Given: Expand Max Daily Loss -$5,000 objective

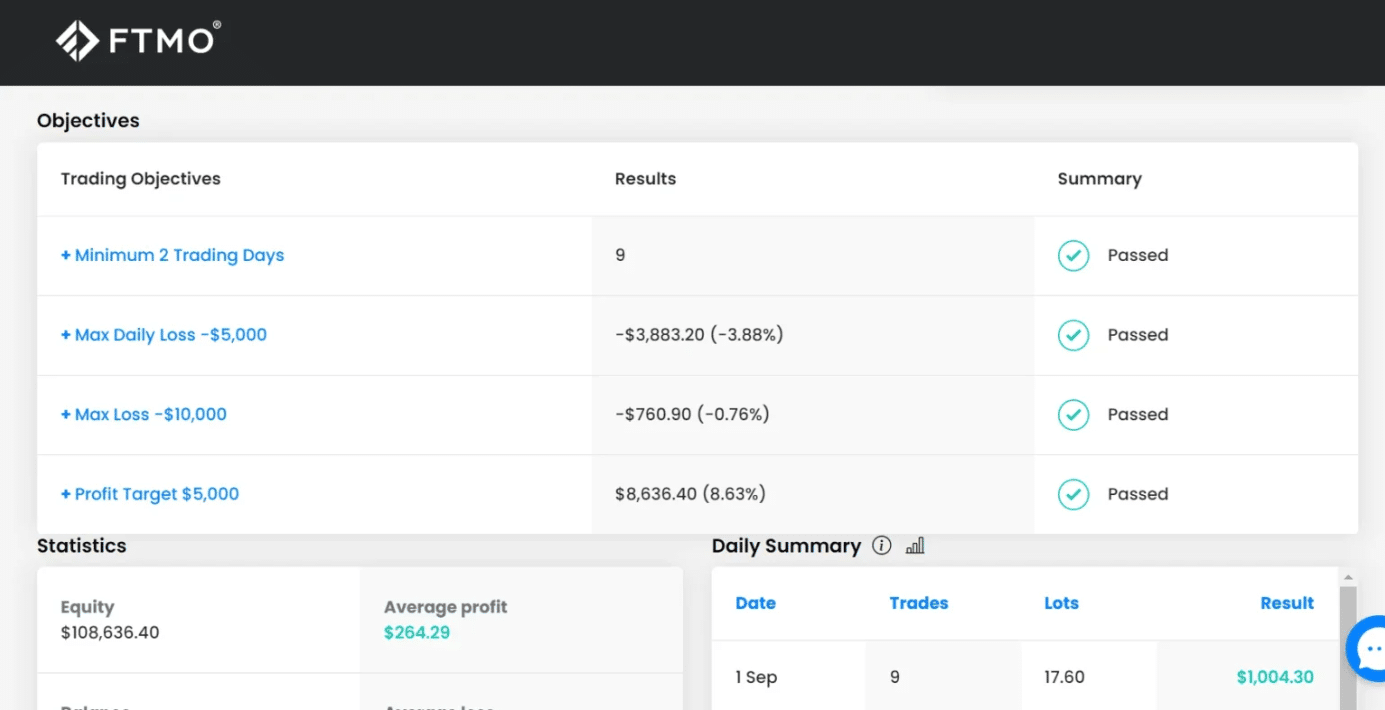Looking at the screenshot, I should click(164, 335).
